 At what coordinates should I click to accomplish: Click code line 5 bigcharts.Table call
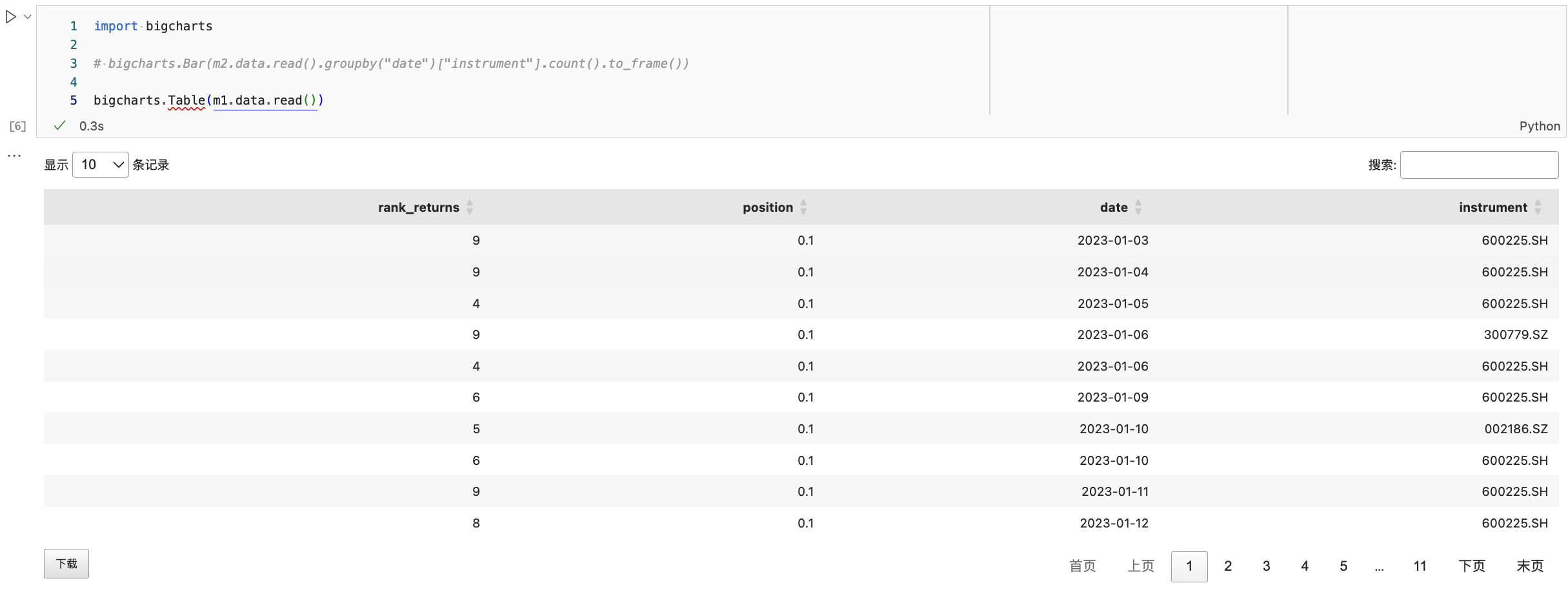coord(208,101)
